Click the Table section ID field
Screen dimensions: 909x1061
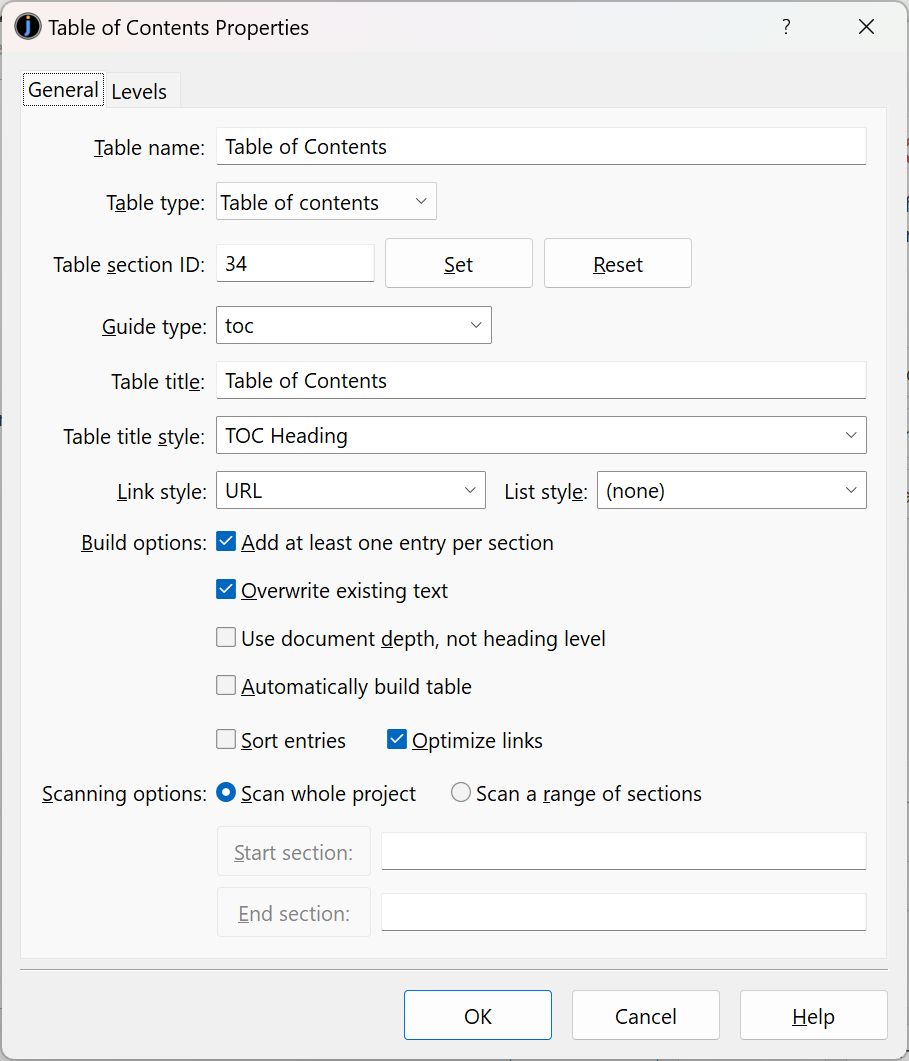point(295,264)
